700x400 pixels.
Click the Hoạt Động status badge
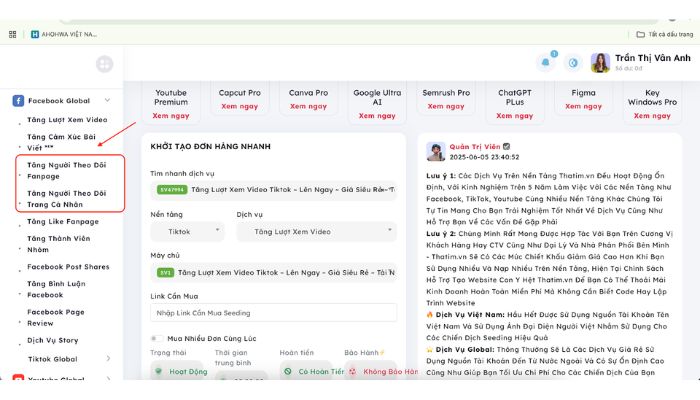177,371
